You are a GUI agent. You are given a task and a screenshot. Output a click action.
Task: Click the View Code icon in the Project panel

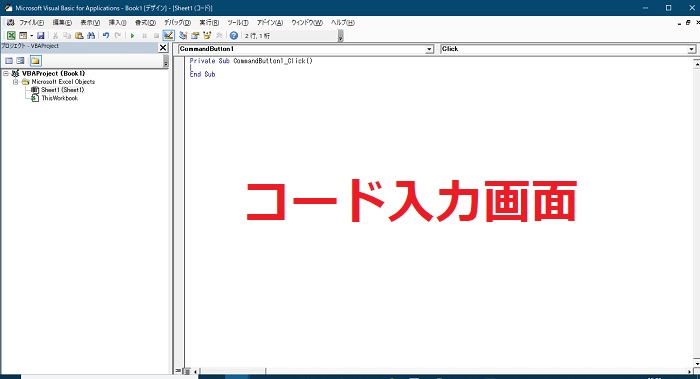tap(9, 61)
